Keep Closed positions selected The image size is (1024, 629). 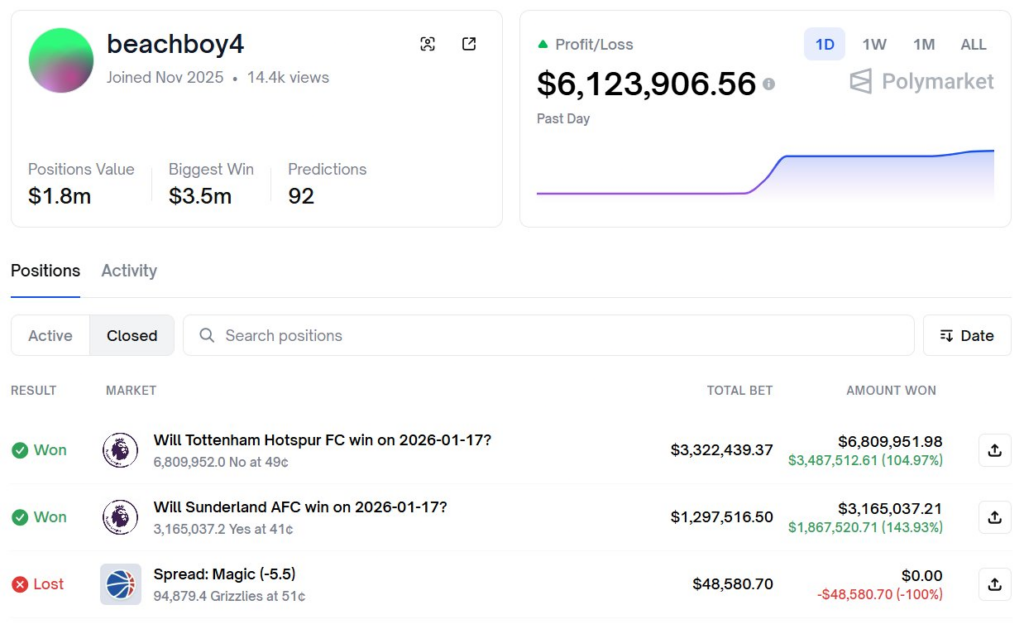[131, 335]
